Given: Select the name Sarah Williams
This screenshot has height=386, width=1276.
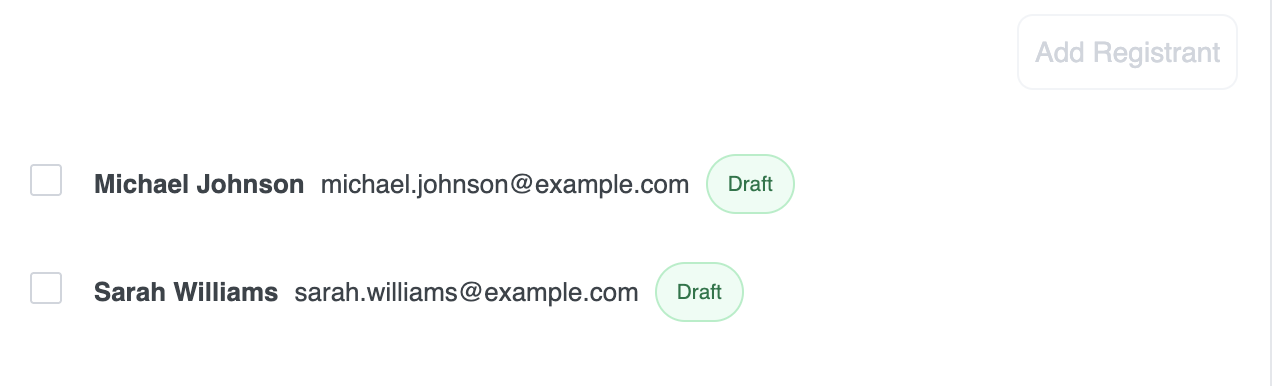Looking at the screenshot, I should (186, 292).
